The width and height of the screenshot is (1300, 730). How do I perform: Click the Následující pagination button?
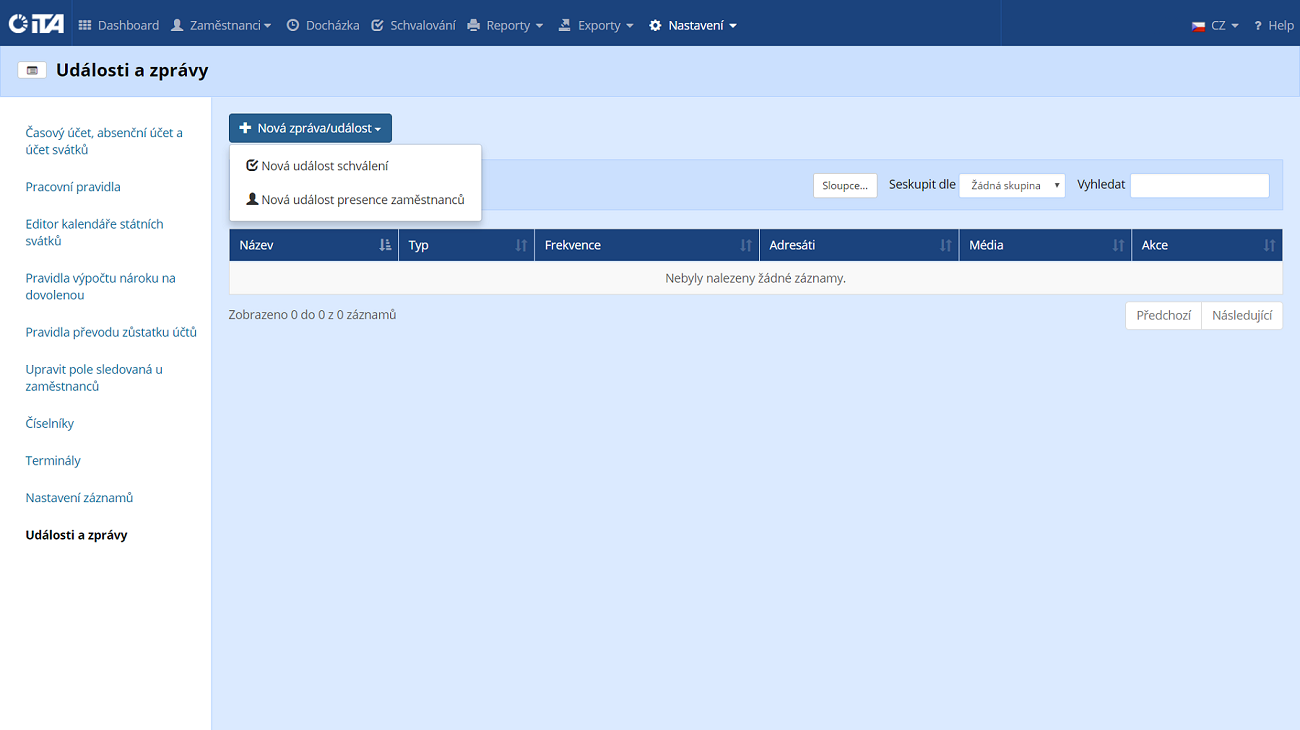(x=1241, y=315)
